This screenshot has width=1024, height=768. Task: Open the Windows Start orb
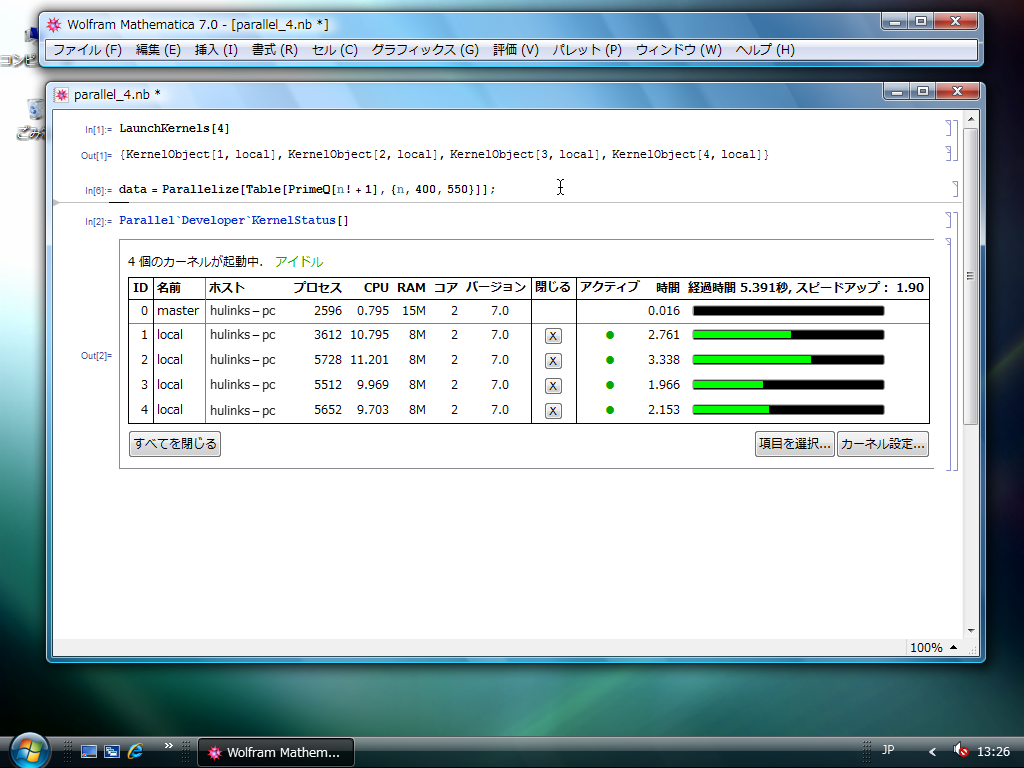[x=29, y=750]
